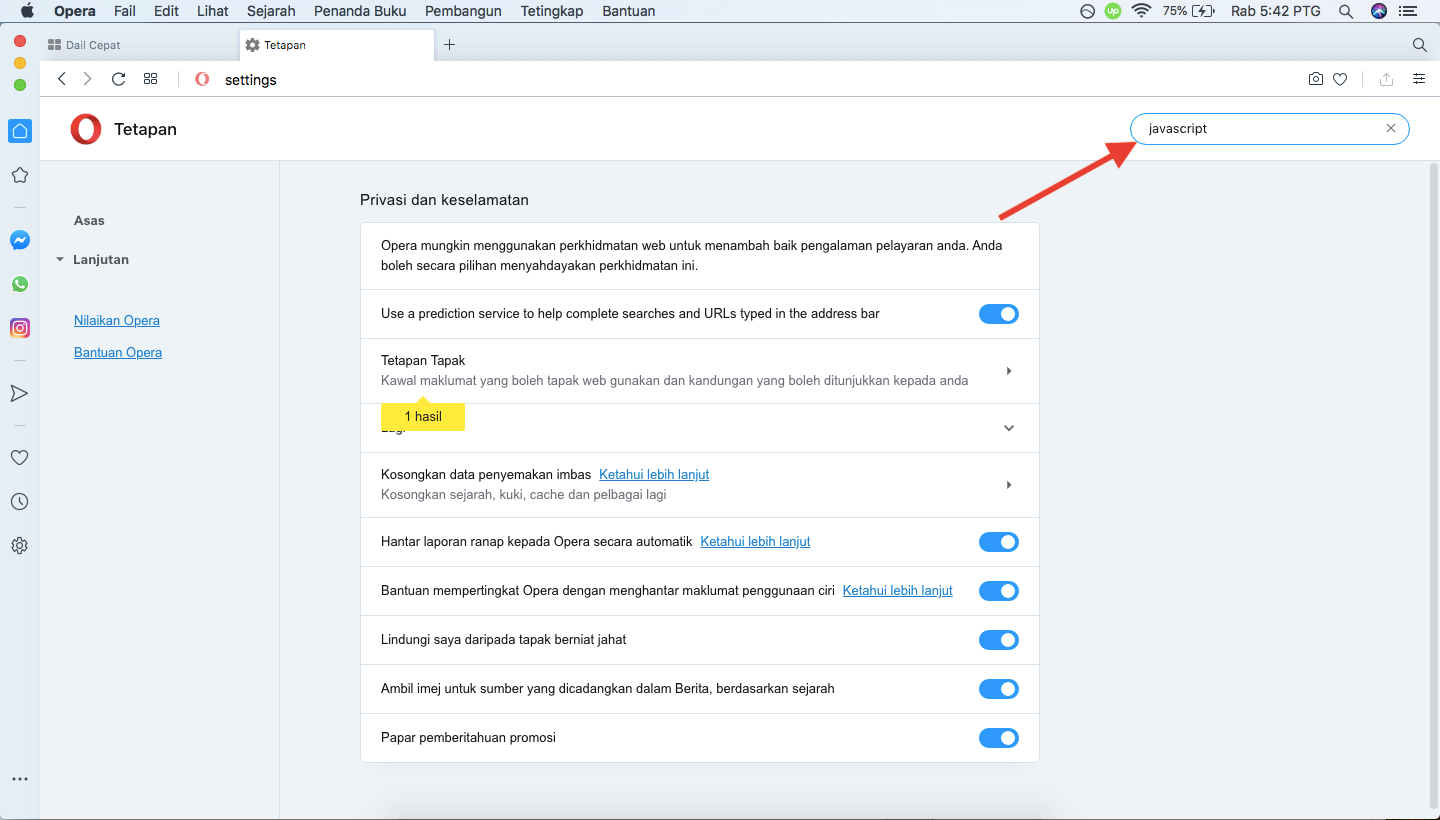Click the snapshot camera icon

(x=1316, y=79)
